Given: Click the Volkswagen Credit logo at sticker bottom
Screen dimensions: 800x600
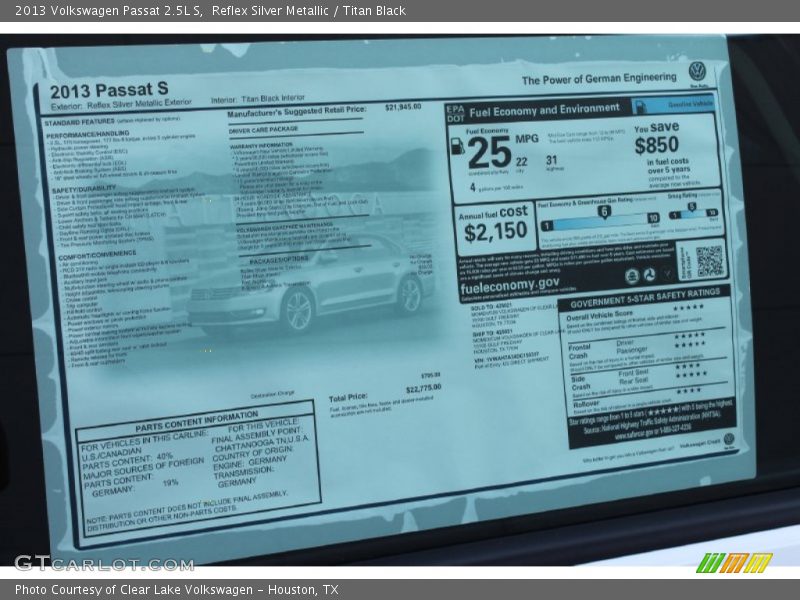Looking at the screenshot, I should point(729,438).
